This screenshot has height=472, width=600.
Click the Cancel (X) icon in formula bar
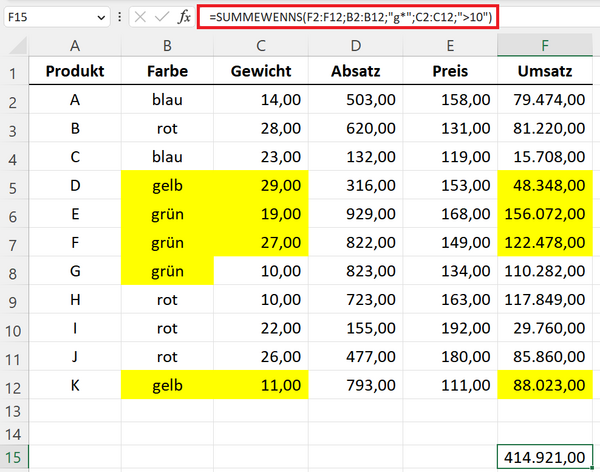tap(139, 18)
